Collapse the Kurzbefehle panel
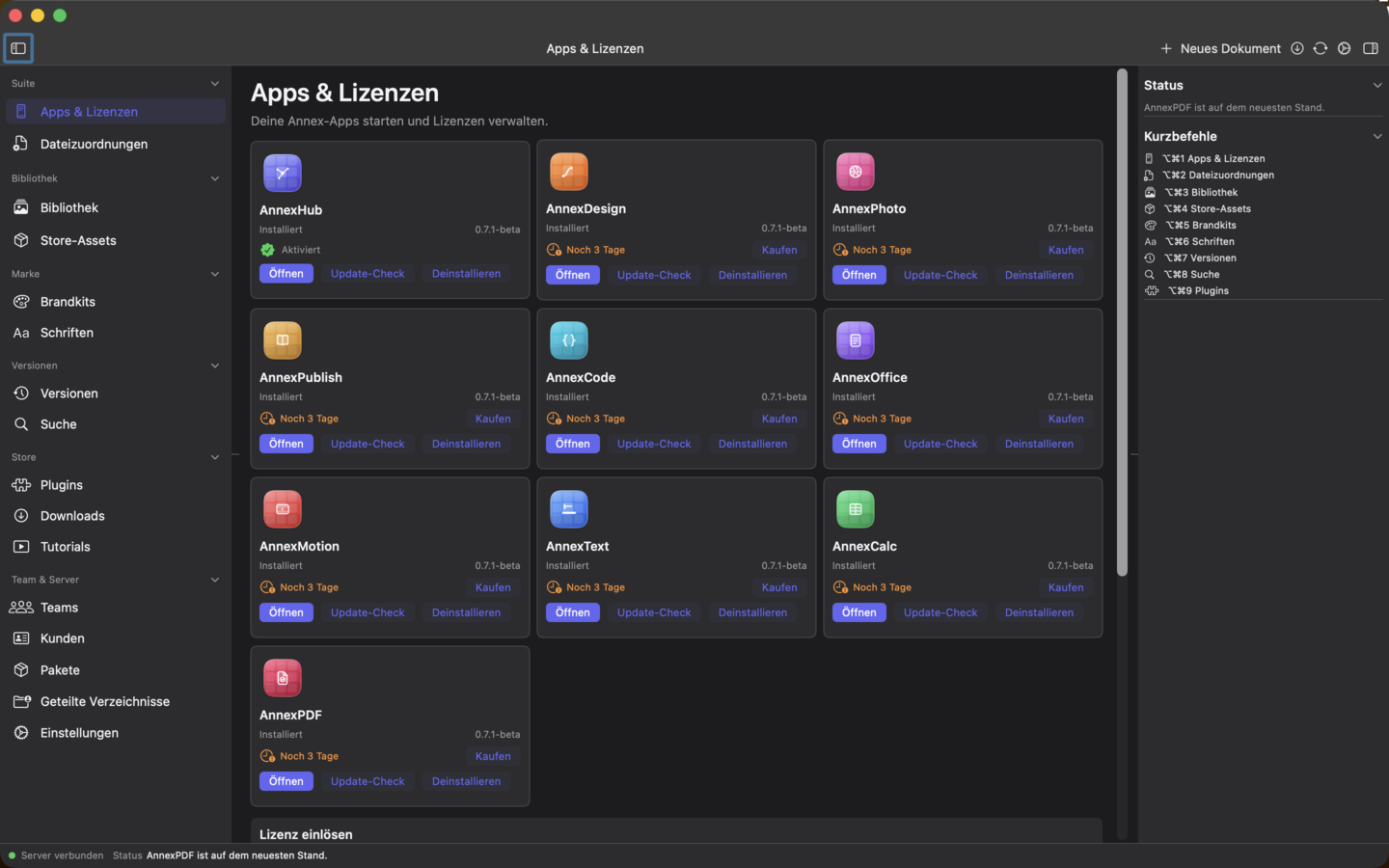The width and height of the screenshot is (1389, 868). [x=1377, y=137]
